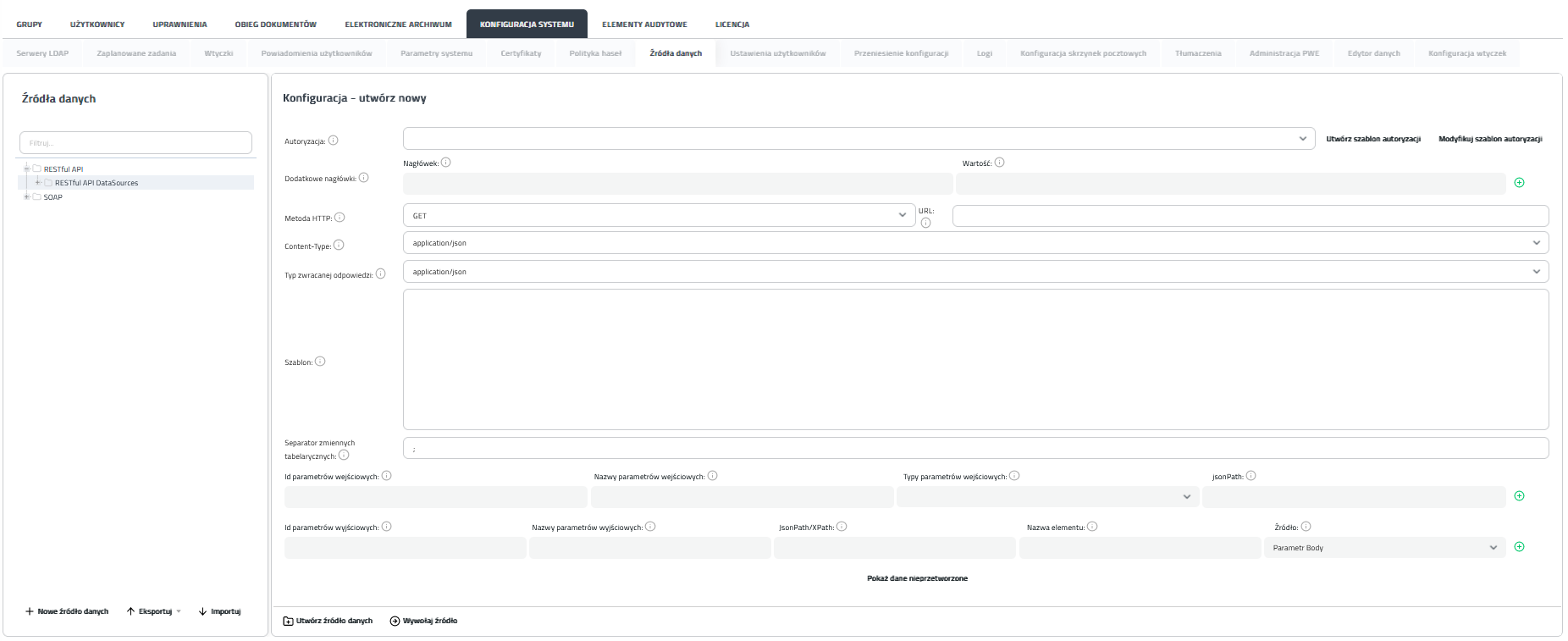Image resolution: width=1568 pixels, height=641 pixels.
Task: Open Parametry systemu subtab
Action: (436, 53)
